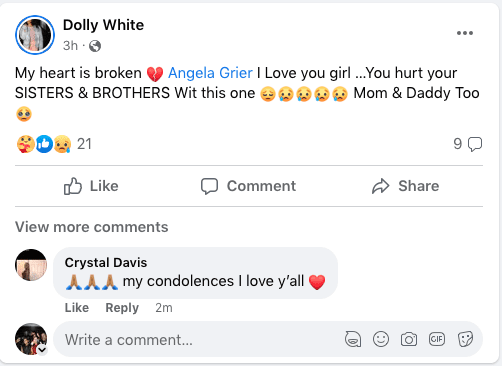Click the comment bubble icon beside 9
The height and width of the screenshot is (366, 502).
475,144
